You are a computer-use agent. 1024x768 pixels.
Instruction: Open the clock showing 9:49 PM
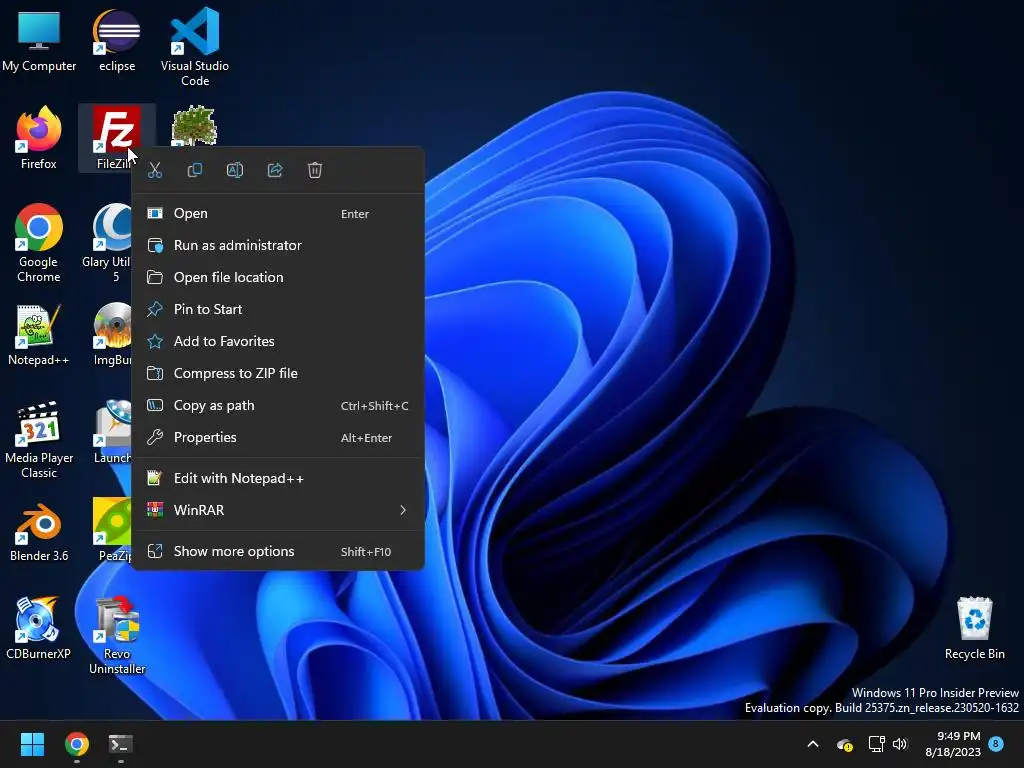click(953, 744)
